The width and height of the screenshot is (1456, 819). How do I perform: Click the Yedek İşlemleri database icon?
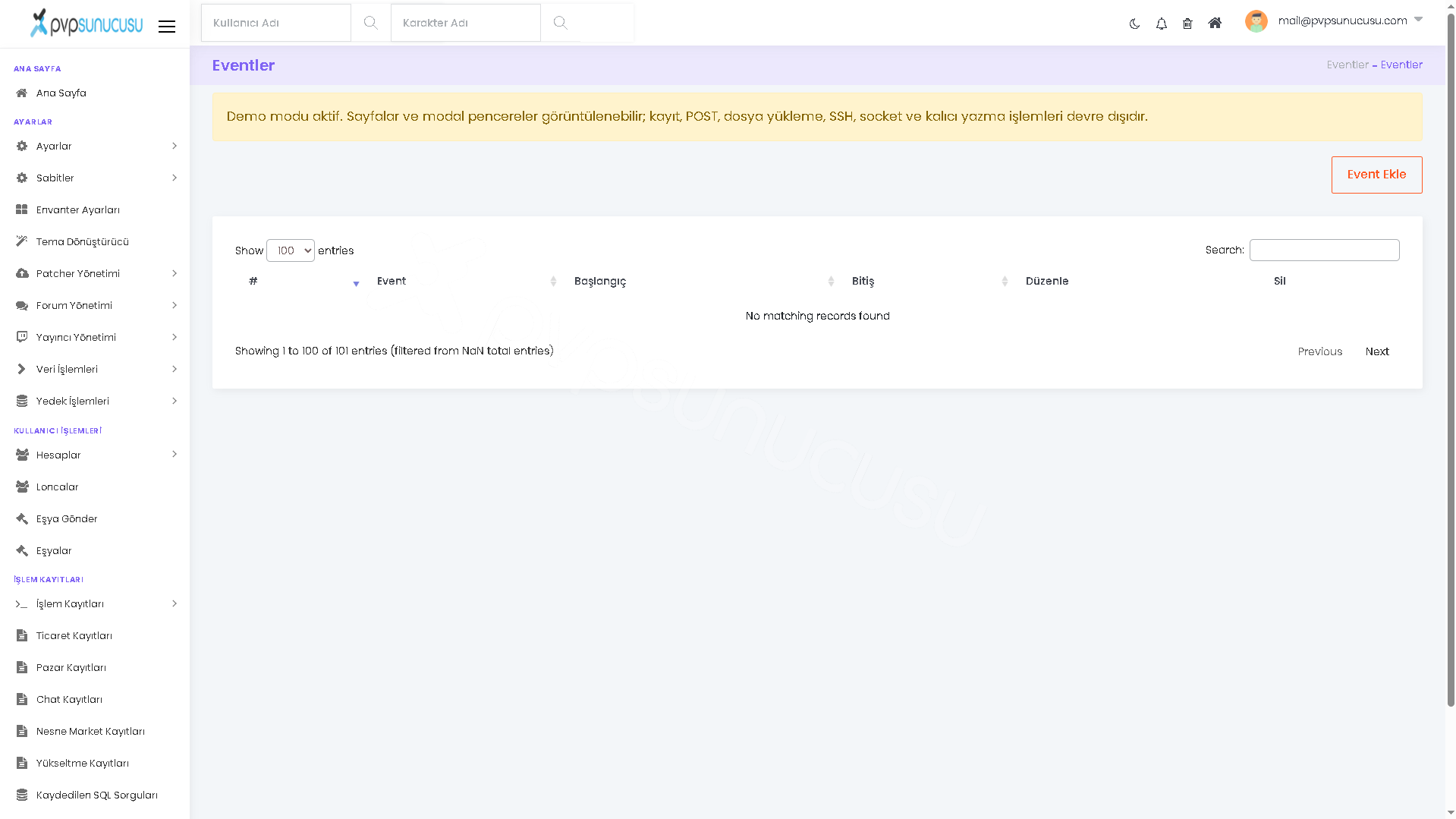click(22, 402)
